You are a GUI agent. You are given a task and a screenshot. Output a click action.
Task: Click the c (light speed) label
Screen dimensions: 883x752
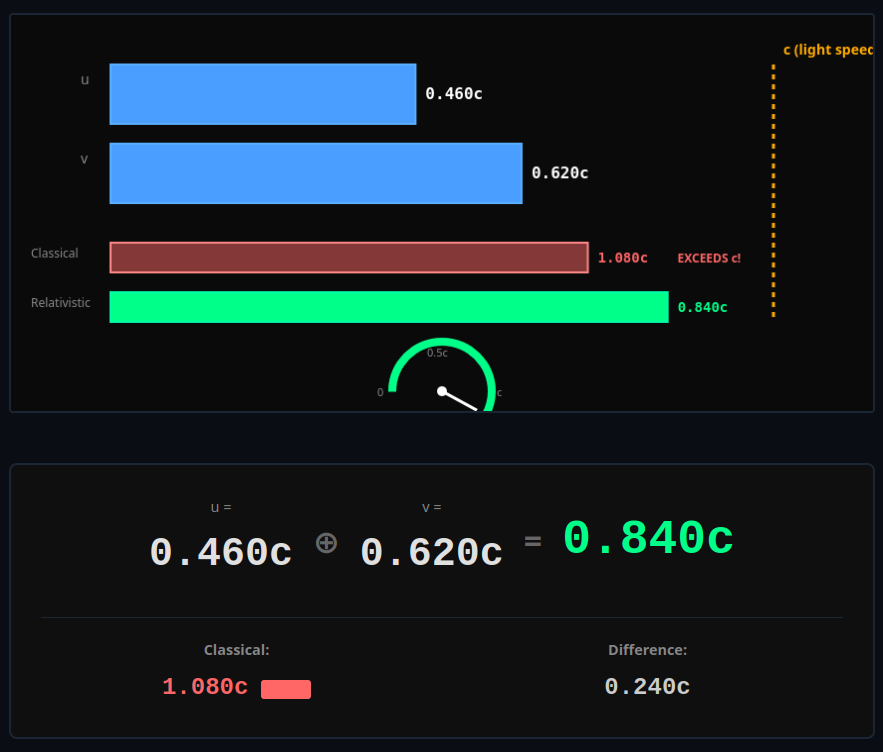[828, 50]
